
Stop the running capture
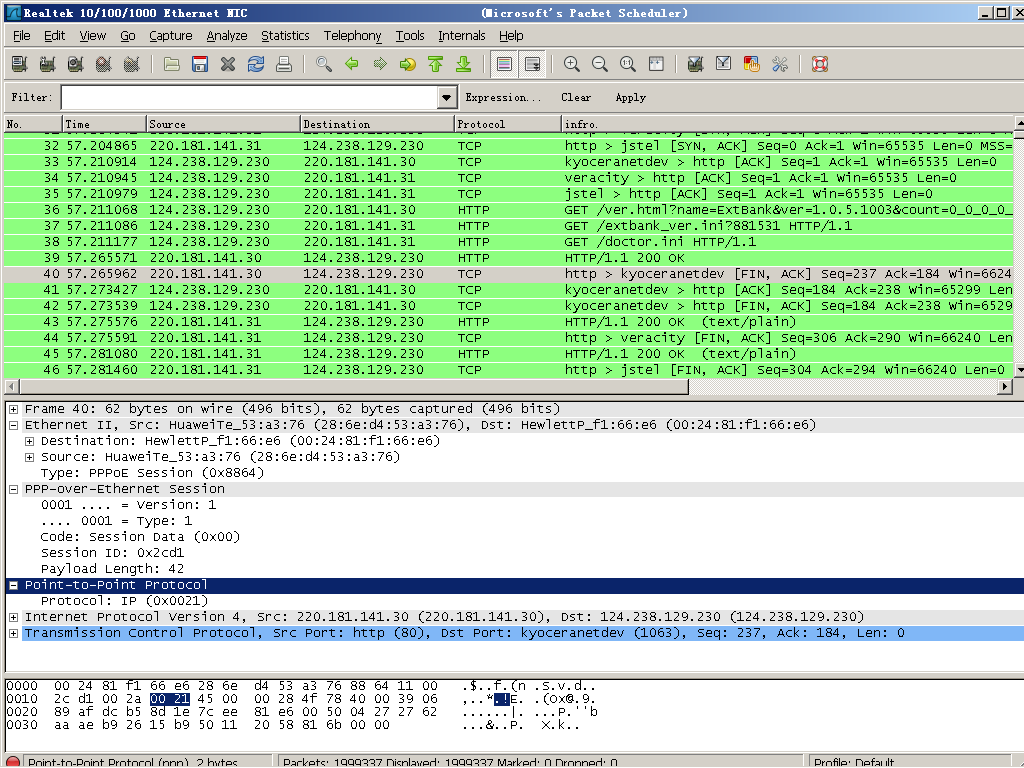pos(104,64)
